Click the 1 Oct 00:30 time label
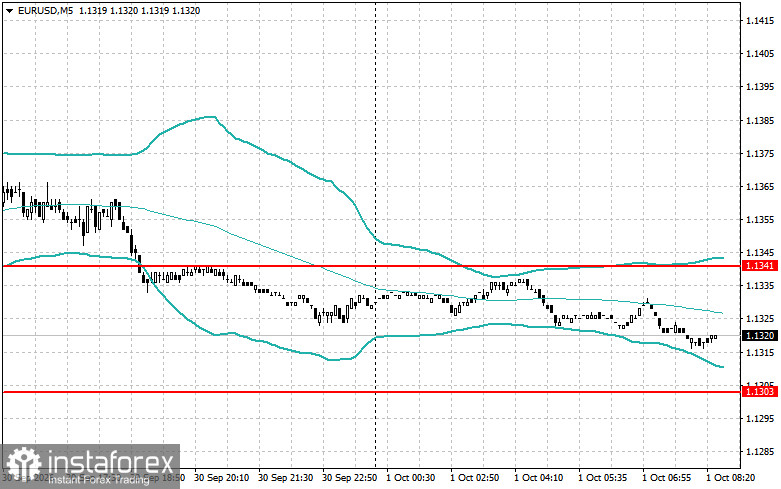 click(410, 478)
